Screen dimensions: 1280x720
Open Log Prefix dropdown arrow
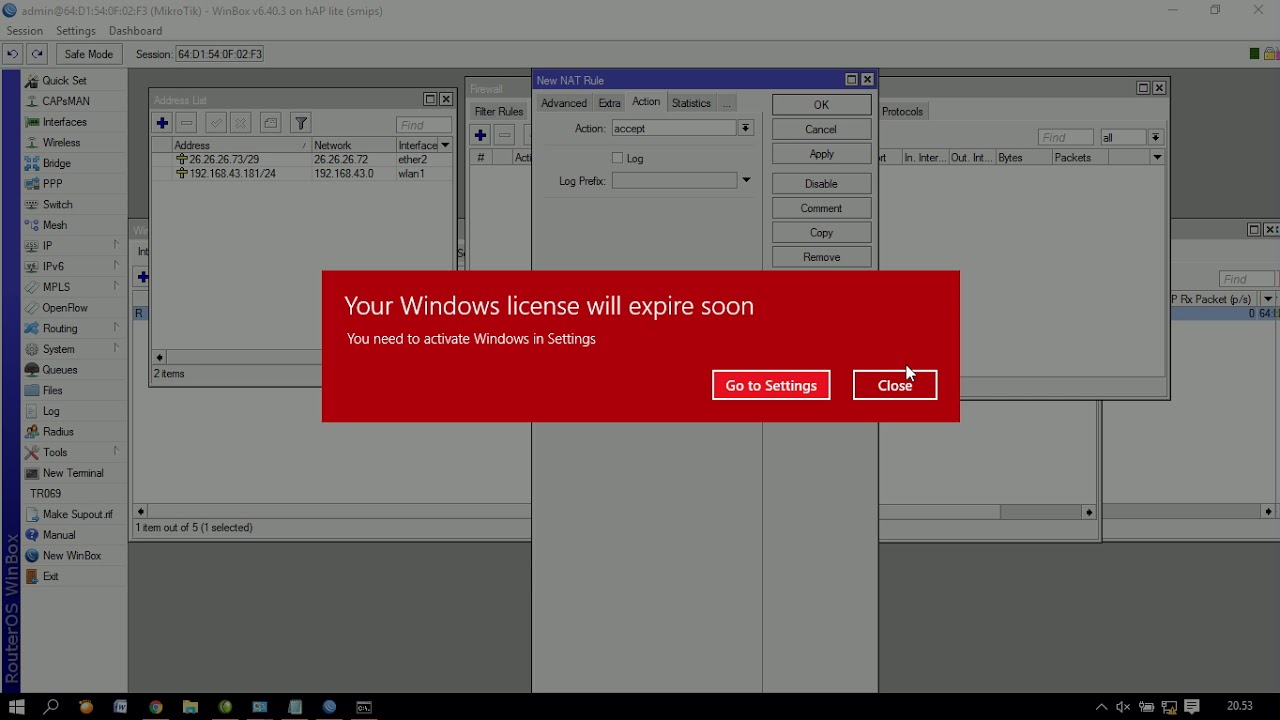745,180
